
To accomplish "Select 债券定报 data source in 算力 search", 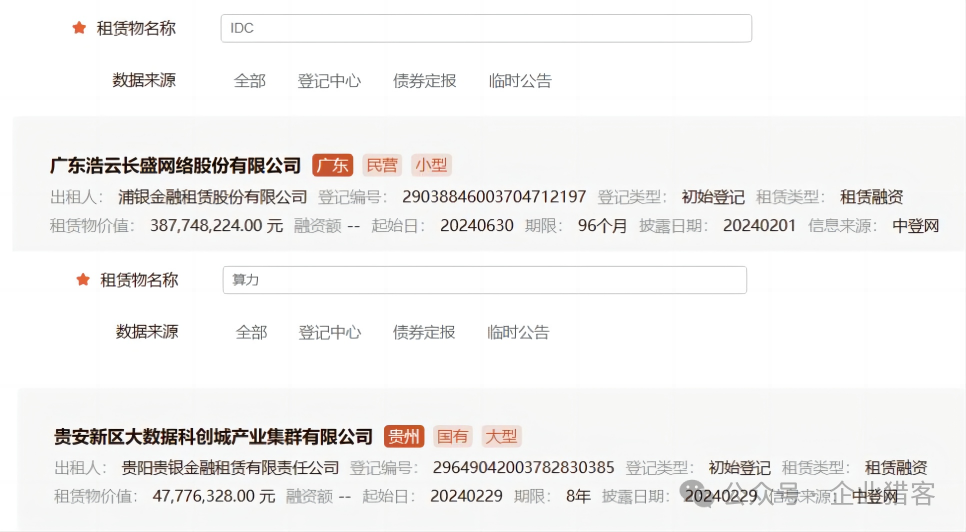I will click(424, 332).
